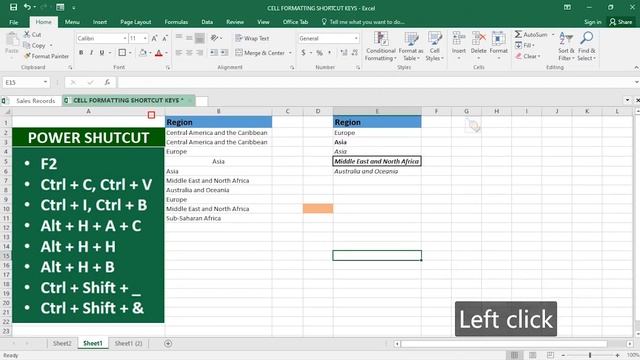
Task: Open the File tab
Action: click(13, 22)
